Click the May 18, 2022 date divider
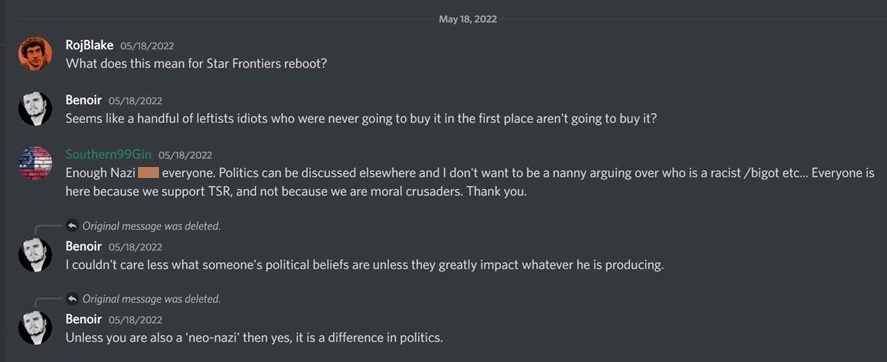The height and width of the screenshot is (362, 887). (468, 19)
